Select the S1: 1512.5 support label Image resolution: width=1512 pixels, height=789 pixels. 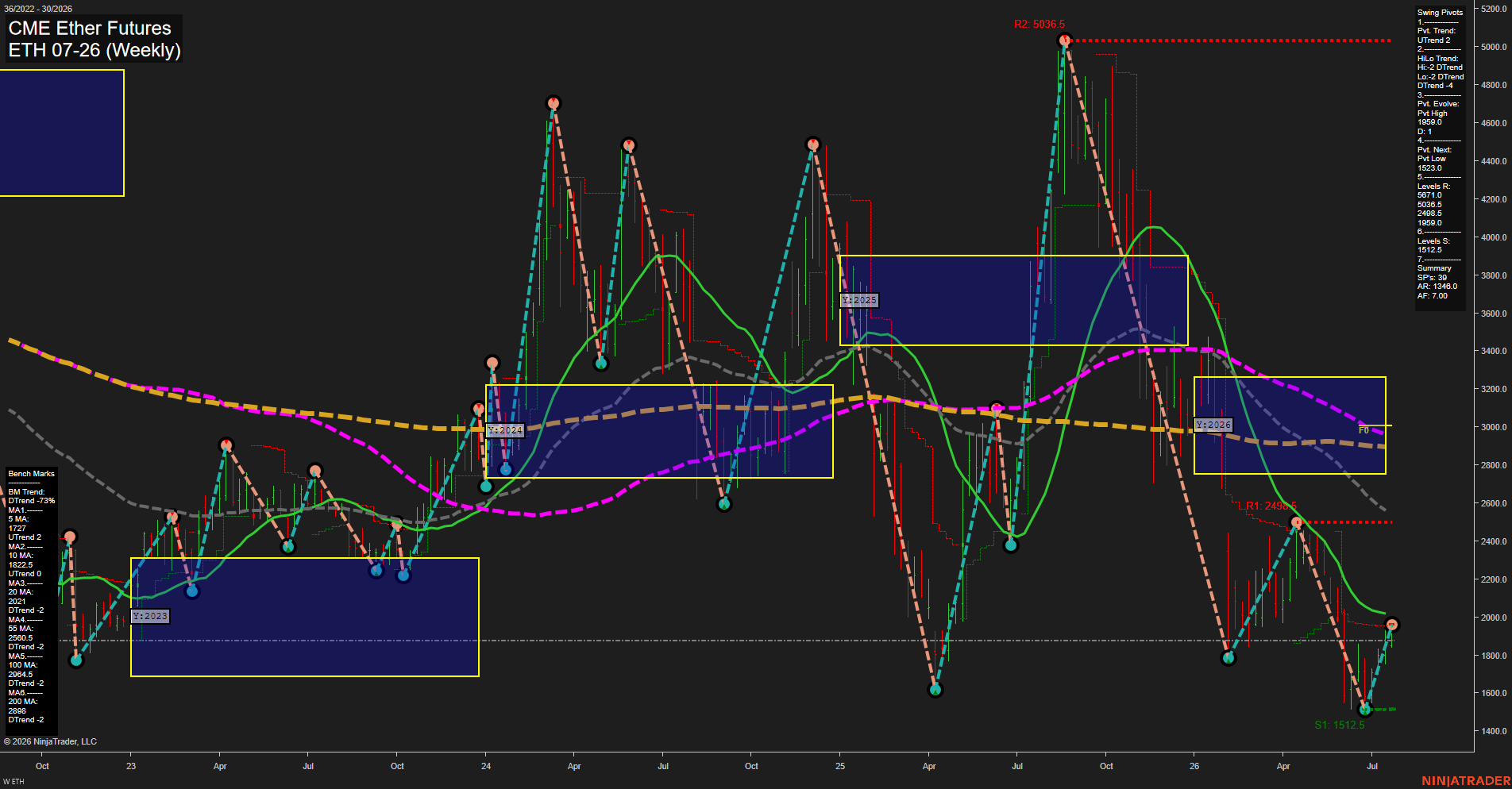point(1339,725)
